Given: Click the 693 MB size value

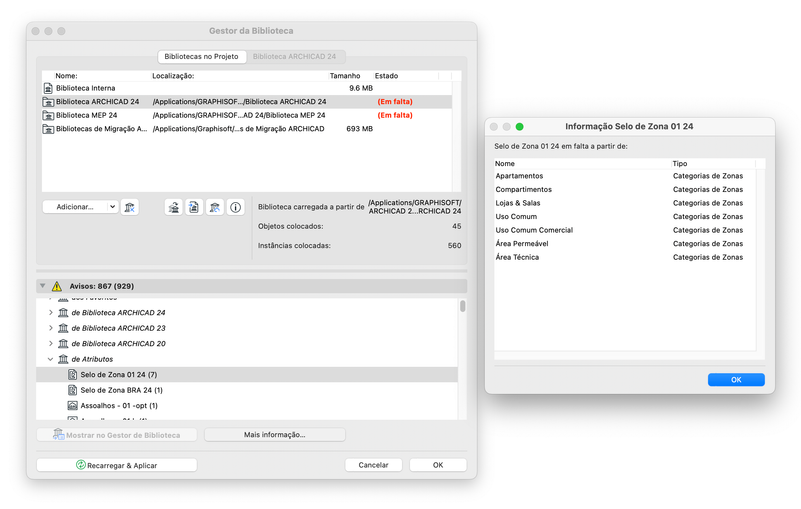Looking at the screenshot, I should click(360, 129).
